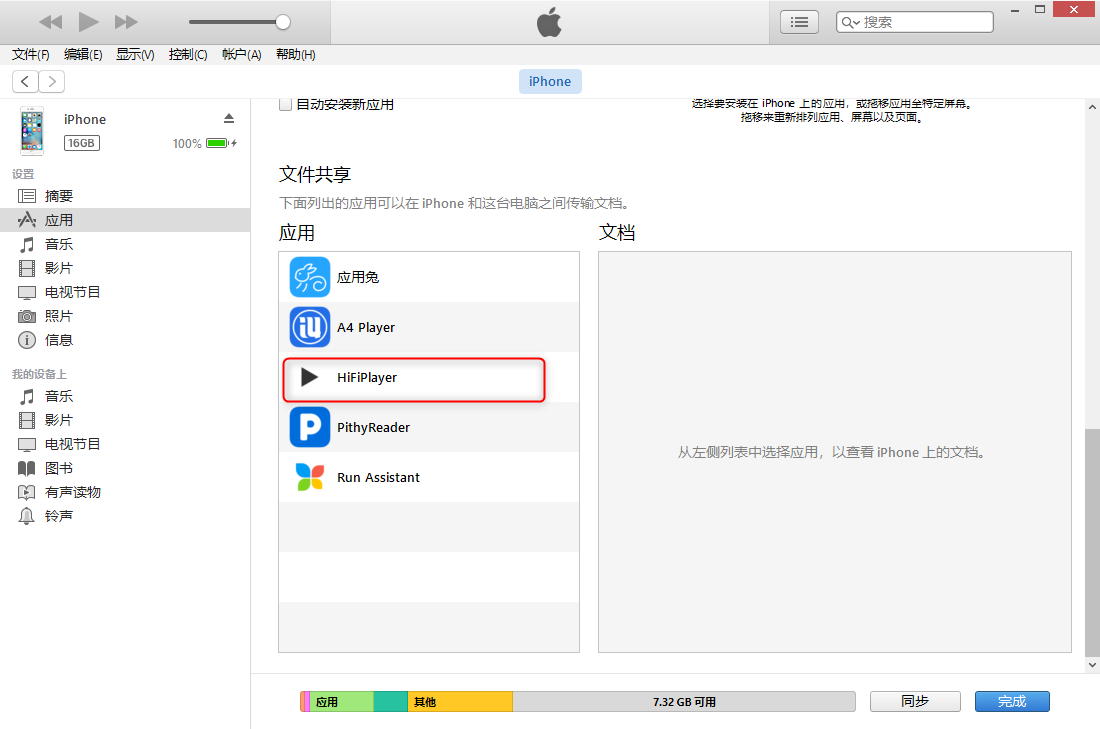Go back with the left arrow button
The height and width of the screenshot is (729, 1100).
pyautogui.click(x=25, y=81)
